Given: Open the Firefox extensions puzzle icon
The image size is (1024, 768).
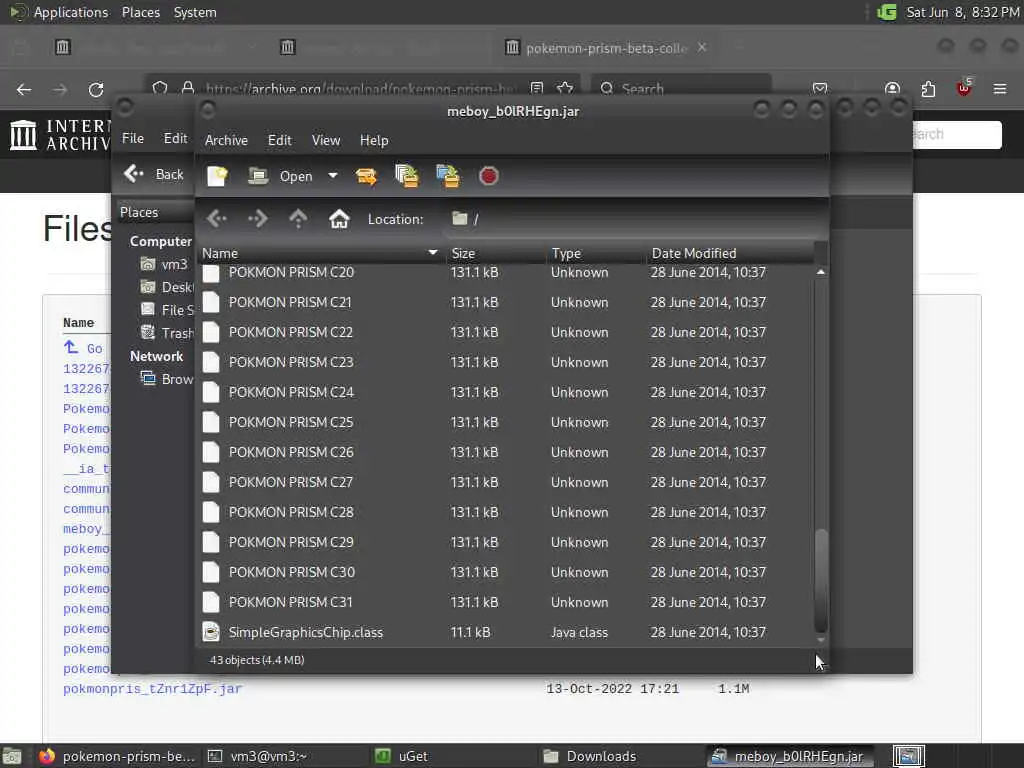Looking at the screenshot, I should point(928,89).
